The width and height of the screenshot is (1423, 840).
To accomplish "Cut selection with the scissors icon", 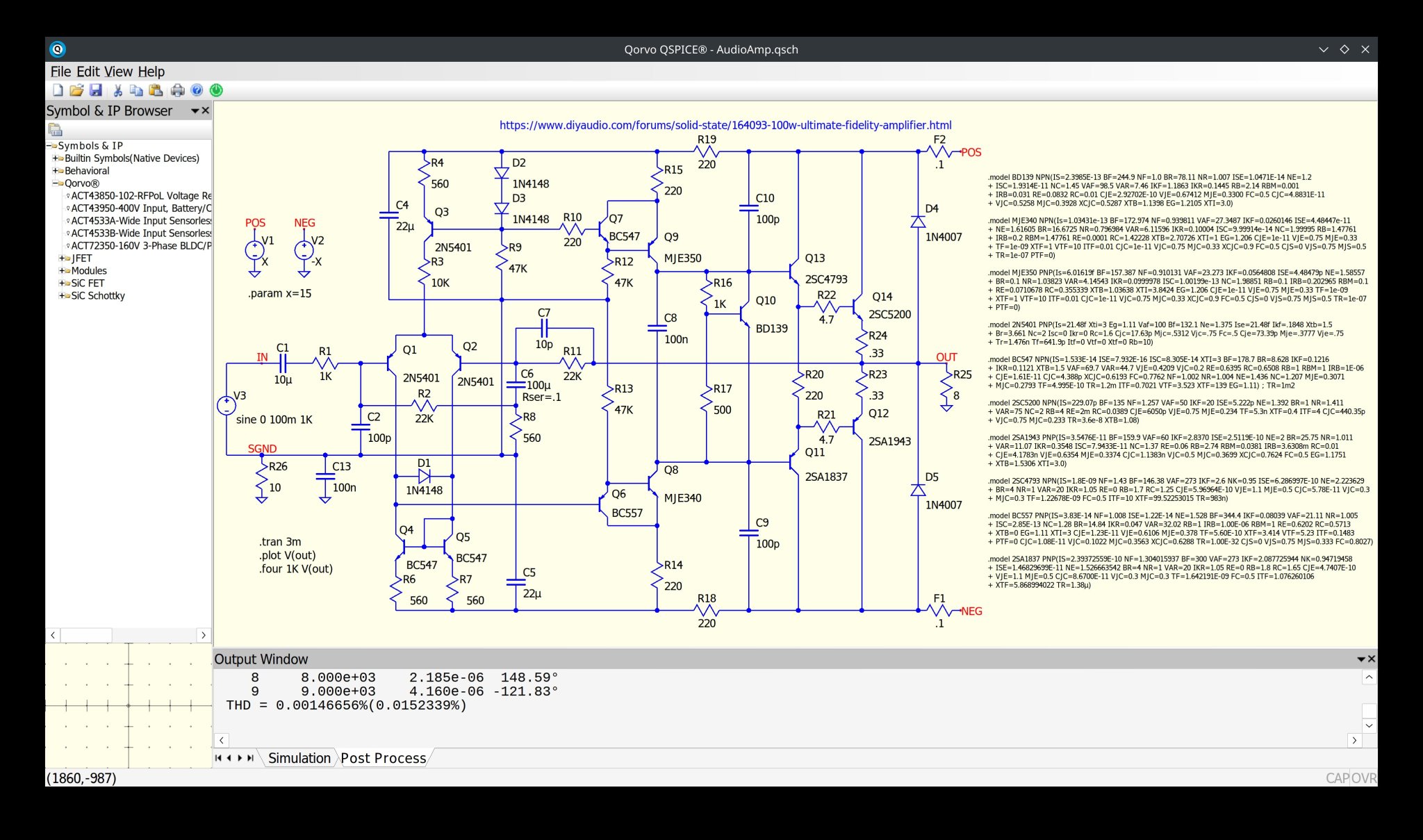I will (117, 90).
